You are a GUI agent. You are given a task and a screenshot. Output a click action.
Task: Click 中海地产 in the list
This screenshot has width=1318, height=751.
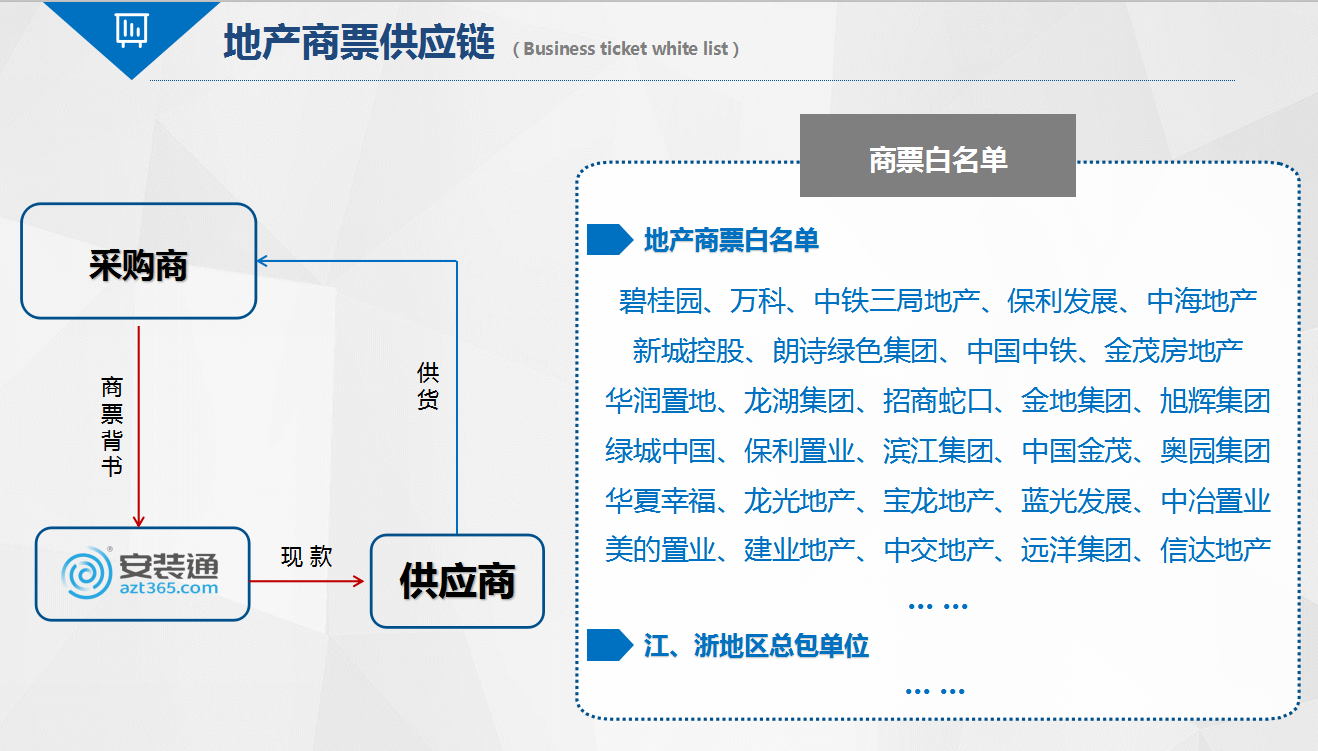(x=1202, y=300)
